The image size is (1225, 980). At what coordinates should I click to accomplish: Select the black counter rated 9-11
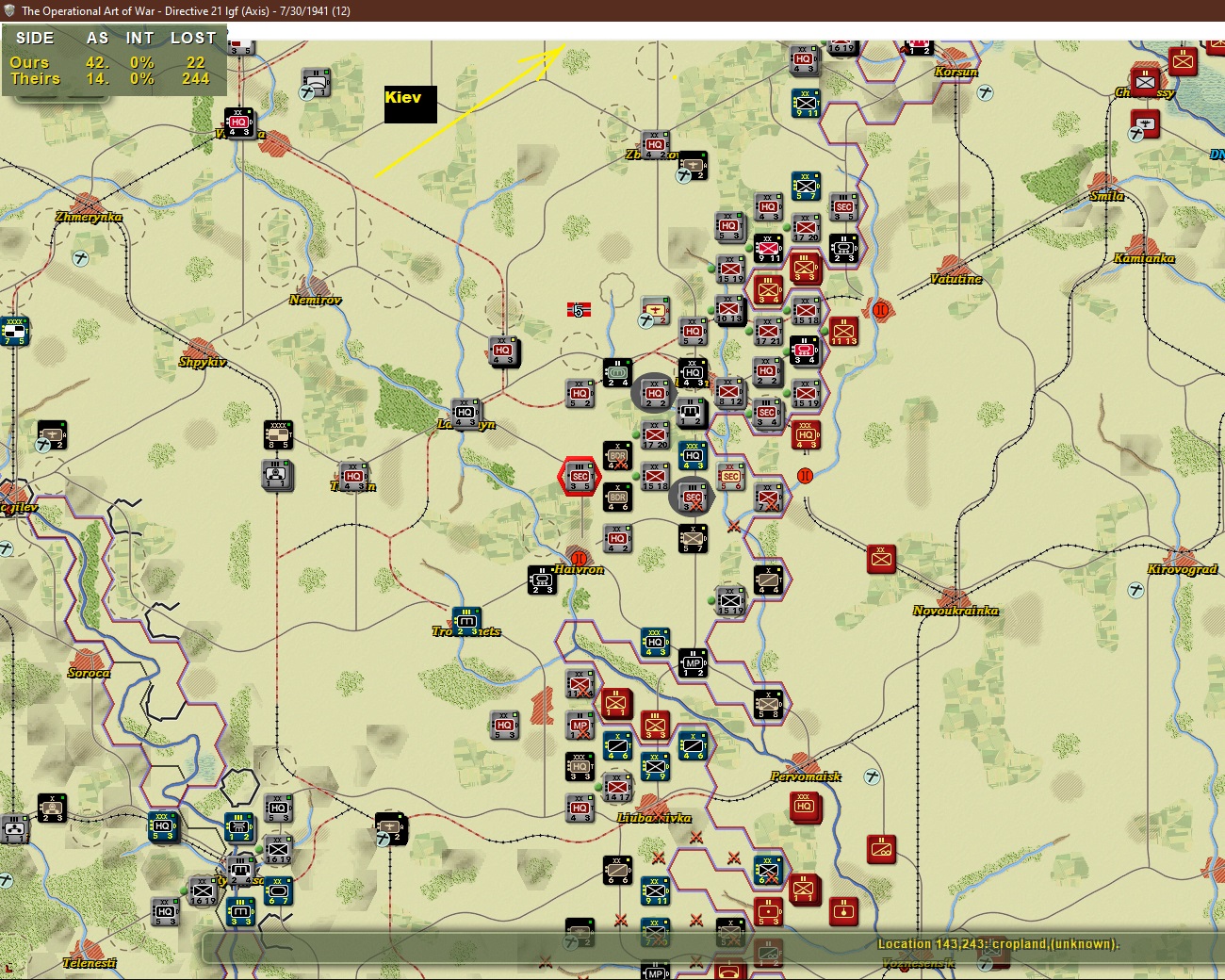tap(768, 248)
